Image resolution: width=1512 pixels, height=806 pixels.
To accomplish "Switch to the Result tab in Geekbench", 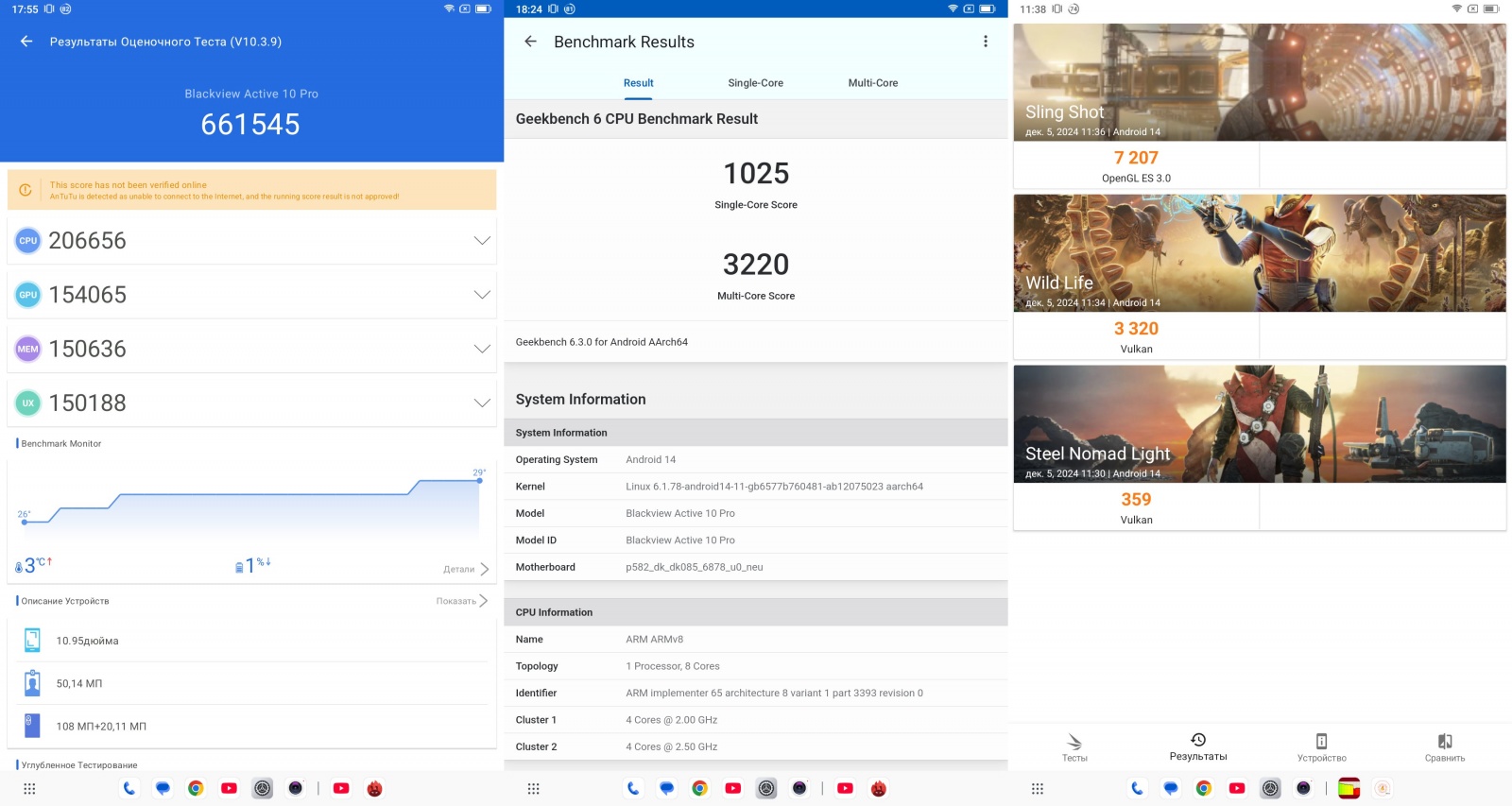I will click(639, 83).
